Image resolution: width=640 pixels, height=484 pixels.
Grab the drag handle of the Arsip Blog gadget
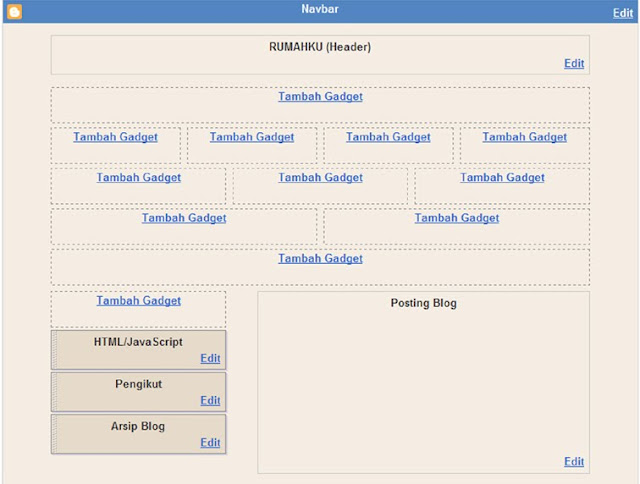point(54,434)
